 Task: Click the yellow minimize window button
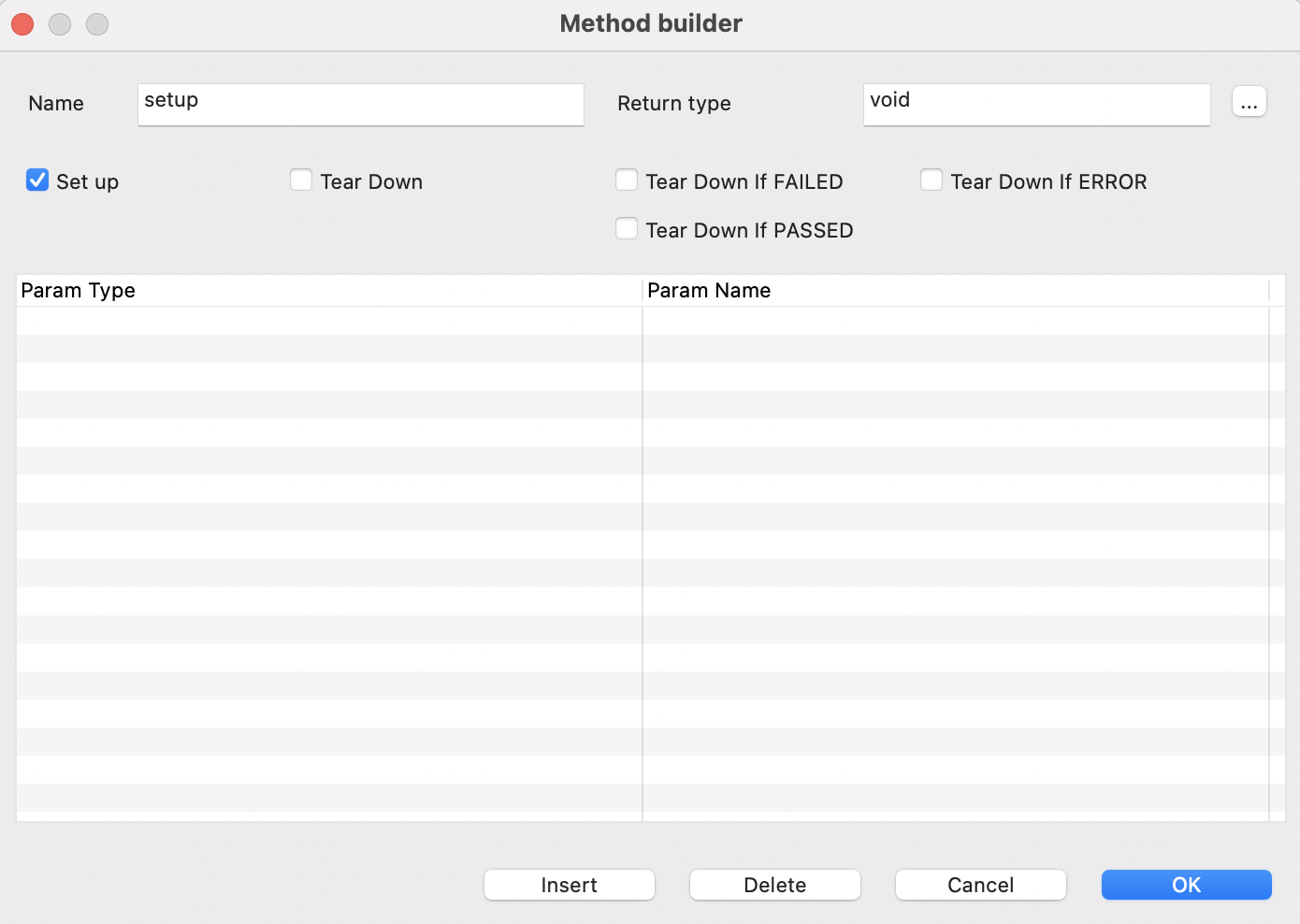[x=60, y=24]
